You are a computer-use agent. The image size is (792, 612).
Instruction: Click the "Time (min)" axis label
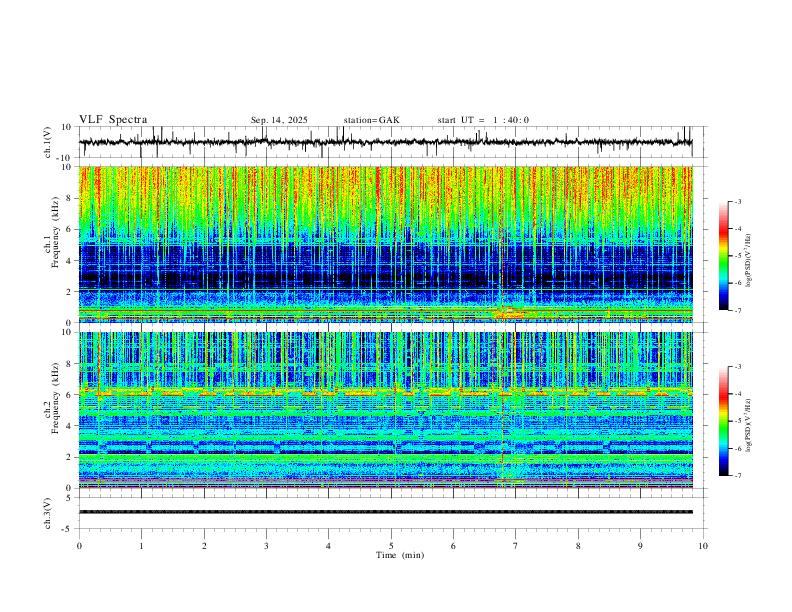pos(400,555)
